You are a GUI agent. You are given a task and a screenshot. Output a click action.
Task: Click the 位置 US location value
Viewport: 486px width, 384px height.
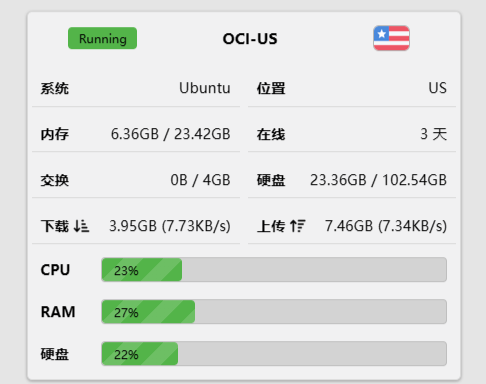click(x=437, y=88)
